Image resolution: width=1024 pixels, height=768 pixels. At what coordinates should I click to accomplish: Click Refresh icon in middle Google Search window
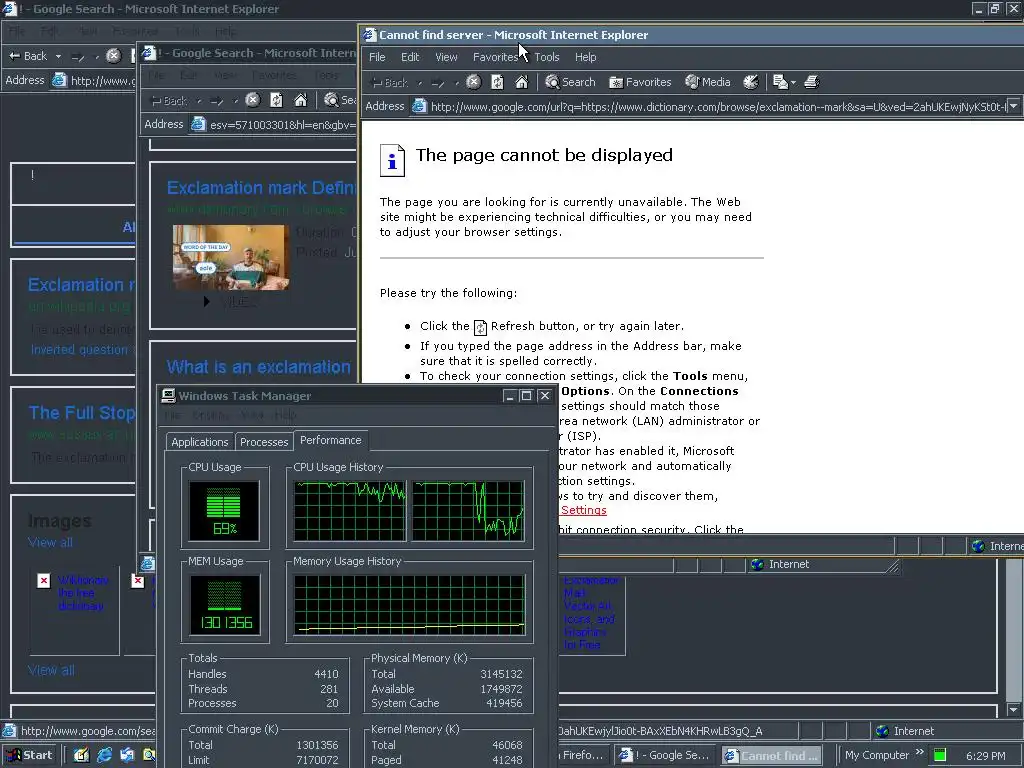276,100
